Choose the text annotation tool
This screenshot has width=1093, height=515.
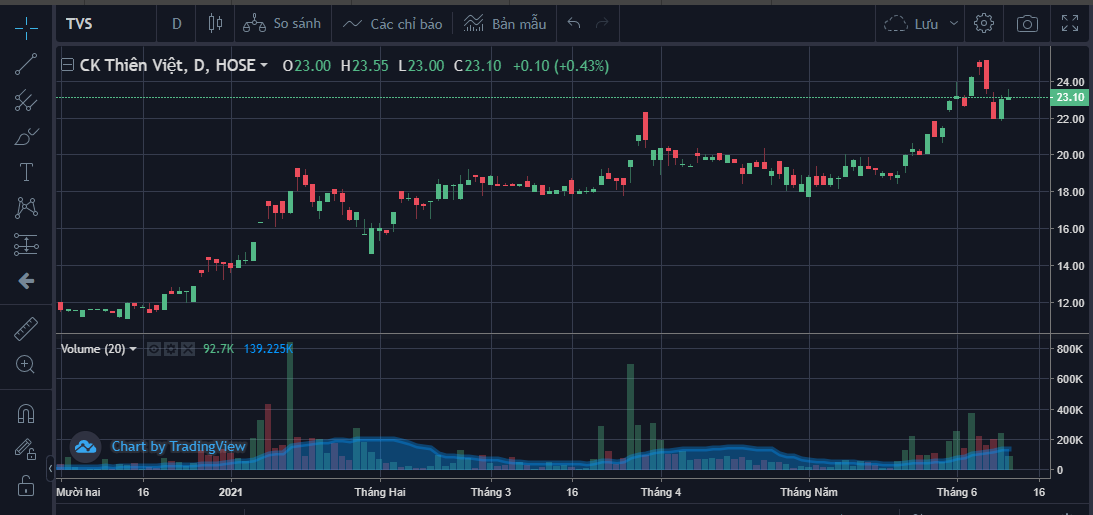click(x=26, y=172)
